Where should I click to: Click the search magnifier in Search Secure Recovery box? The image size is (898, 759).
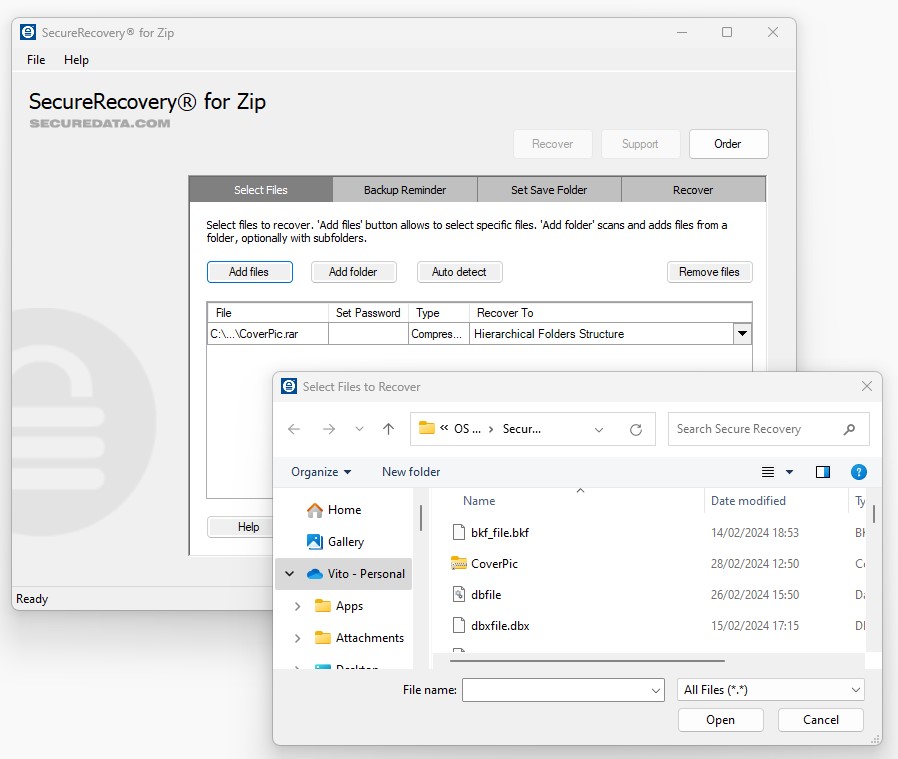pos(849,428)
